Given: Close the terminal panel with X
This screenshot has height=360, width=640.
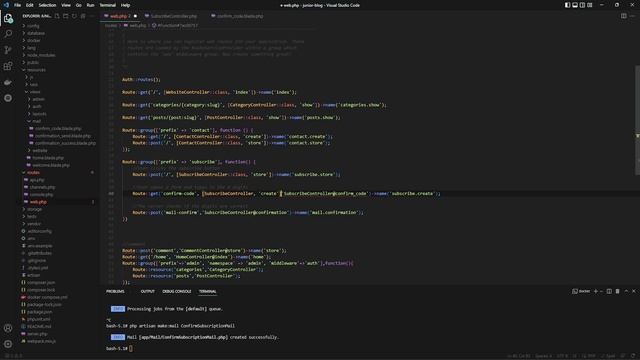Looking at the screenshot, I should [x=634, y=291].
